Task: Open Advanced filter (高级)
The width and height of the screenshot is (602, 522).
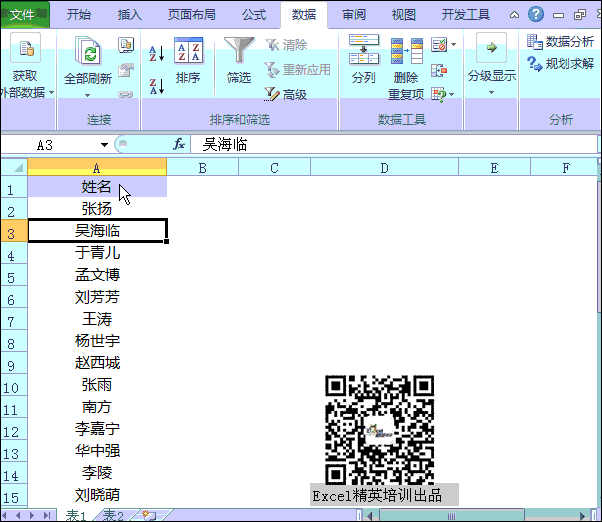Action: 285,94
